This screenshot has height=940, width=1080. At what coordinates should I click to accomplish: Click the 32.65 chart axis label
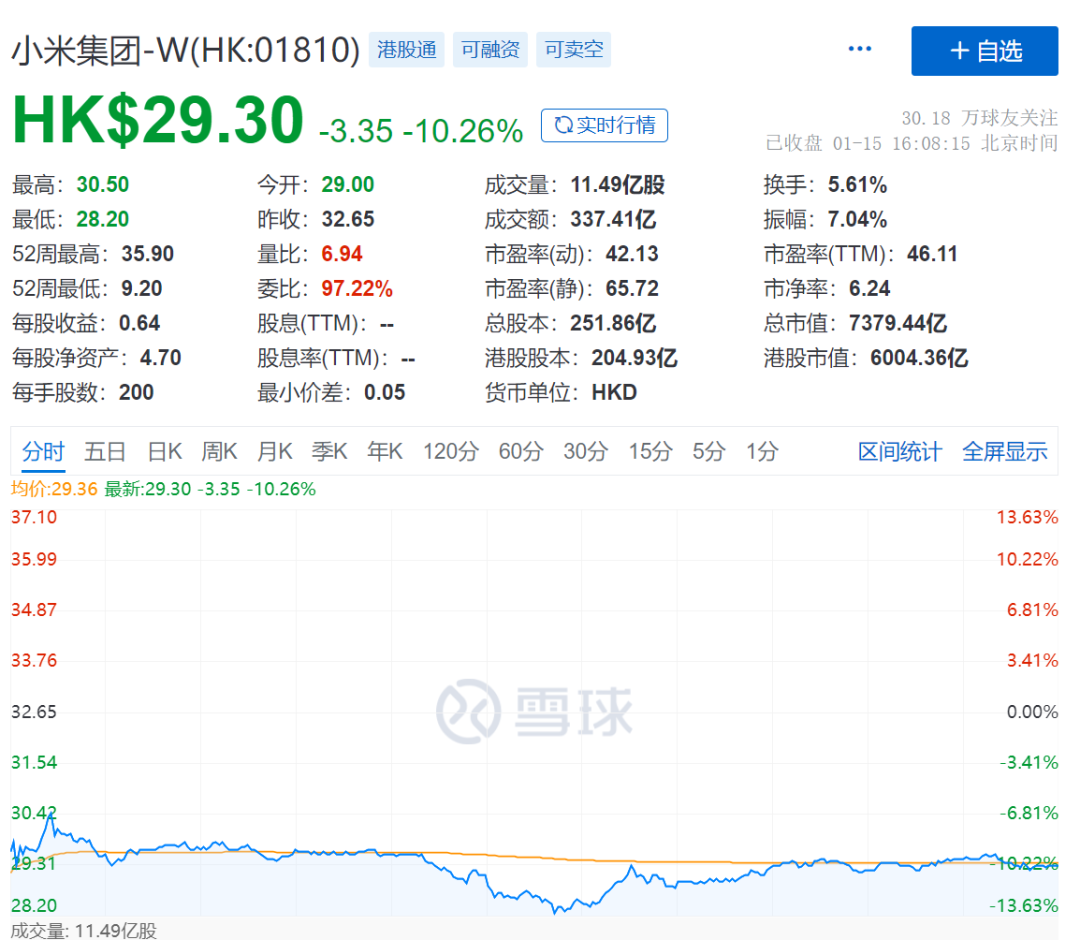pyautogui.click(x=34, y=711)
